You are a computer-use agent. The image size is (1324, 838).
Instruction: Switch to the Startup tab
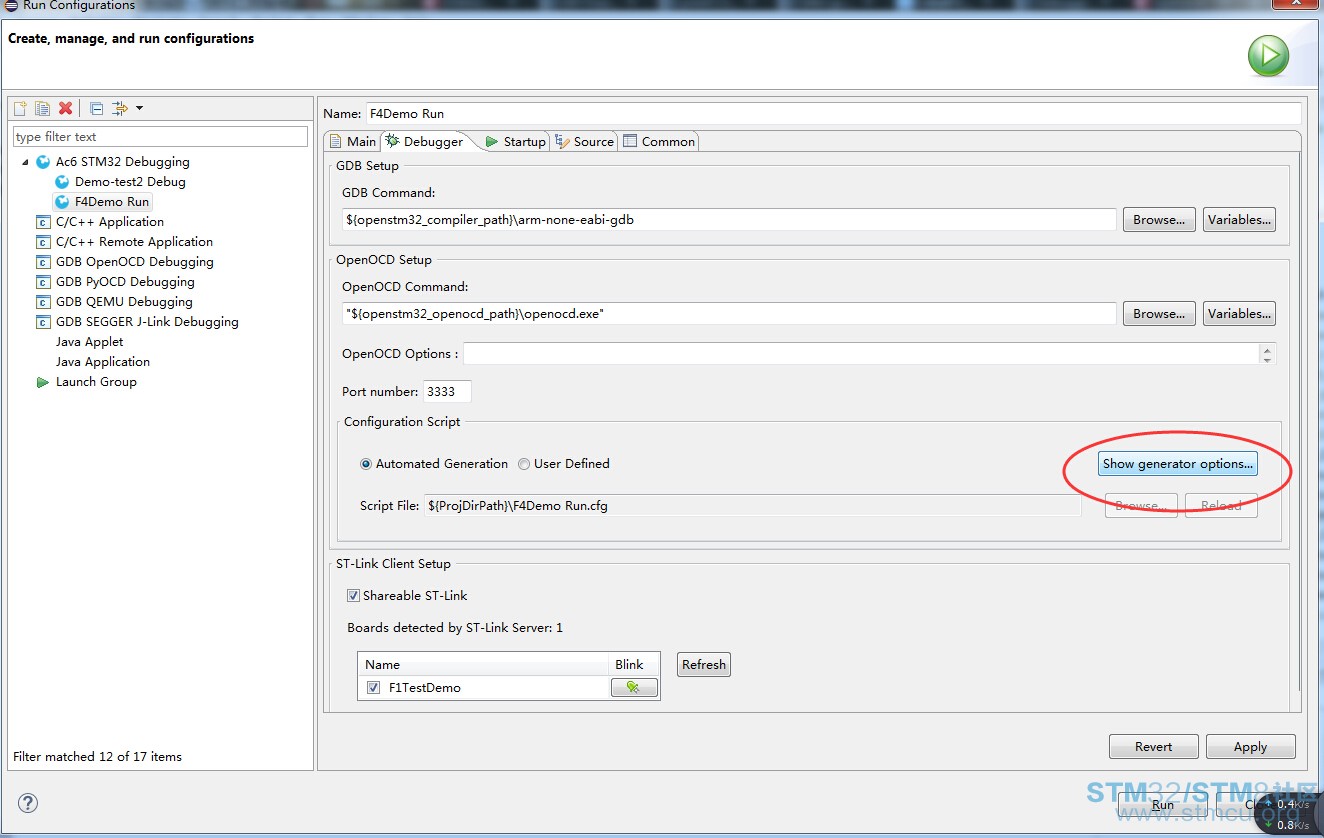pyautogui.click(x=515, y=141)
